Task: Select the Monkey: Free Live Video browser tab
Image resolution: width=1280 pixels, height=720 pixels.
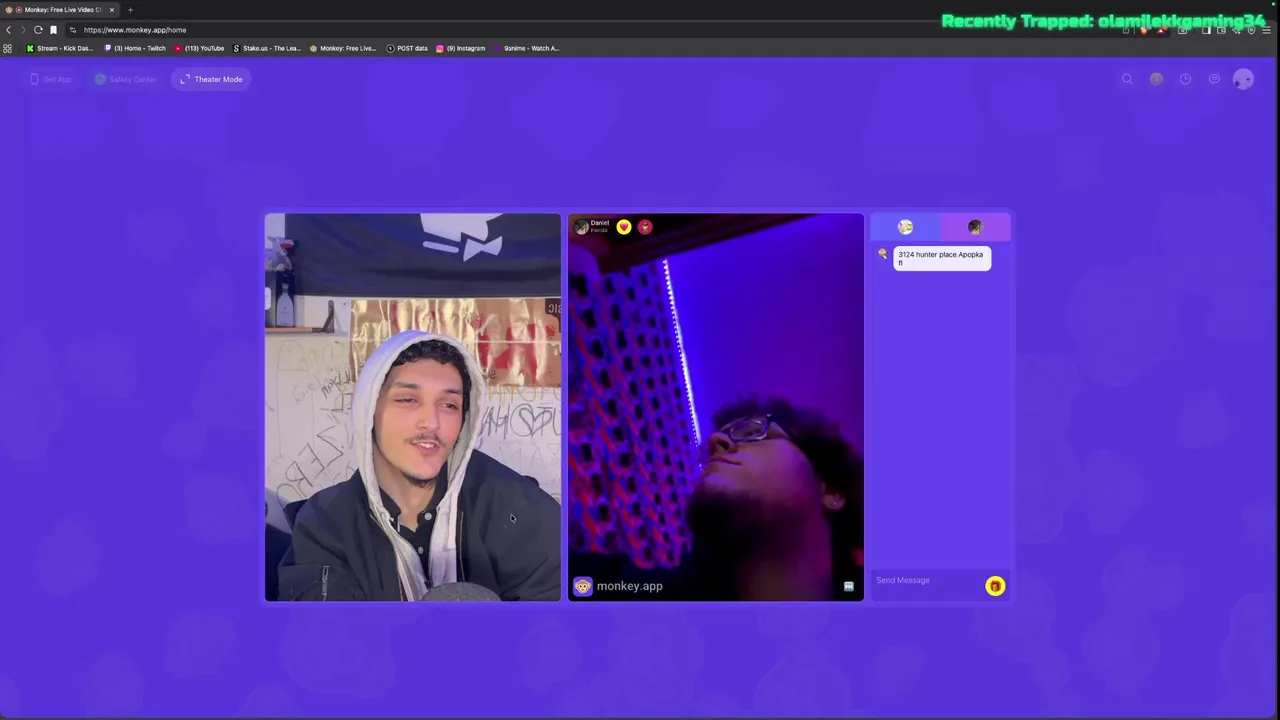Action: pos(60,10)
